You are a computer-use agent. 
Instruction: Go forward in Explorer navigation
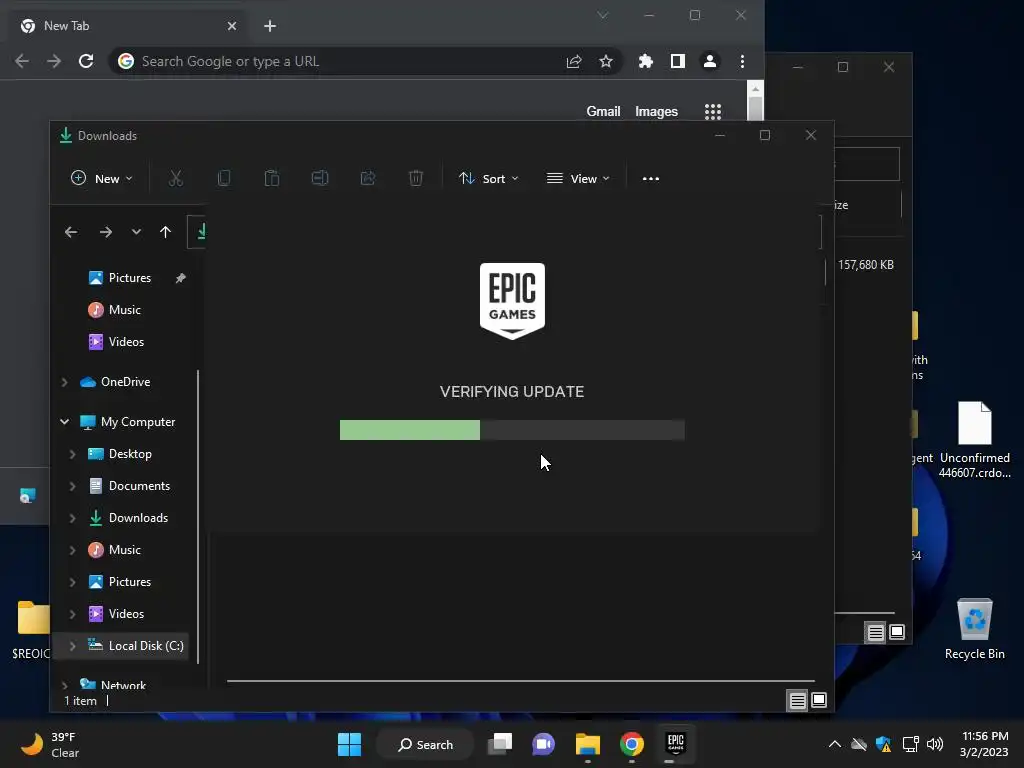[105, 232]
